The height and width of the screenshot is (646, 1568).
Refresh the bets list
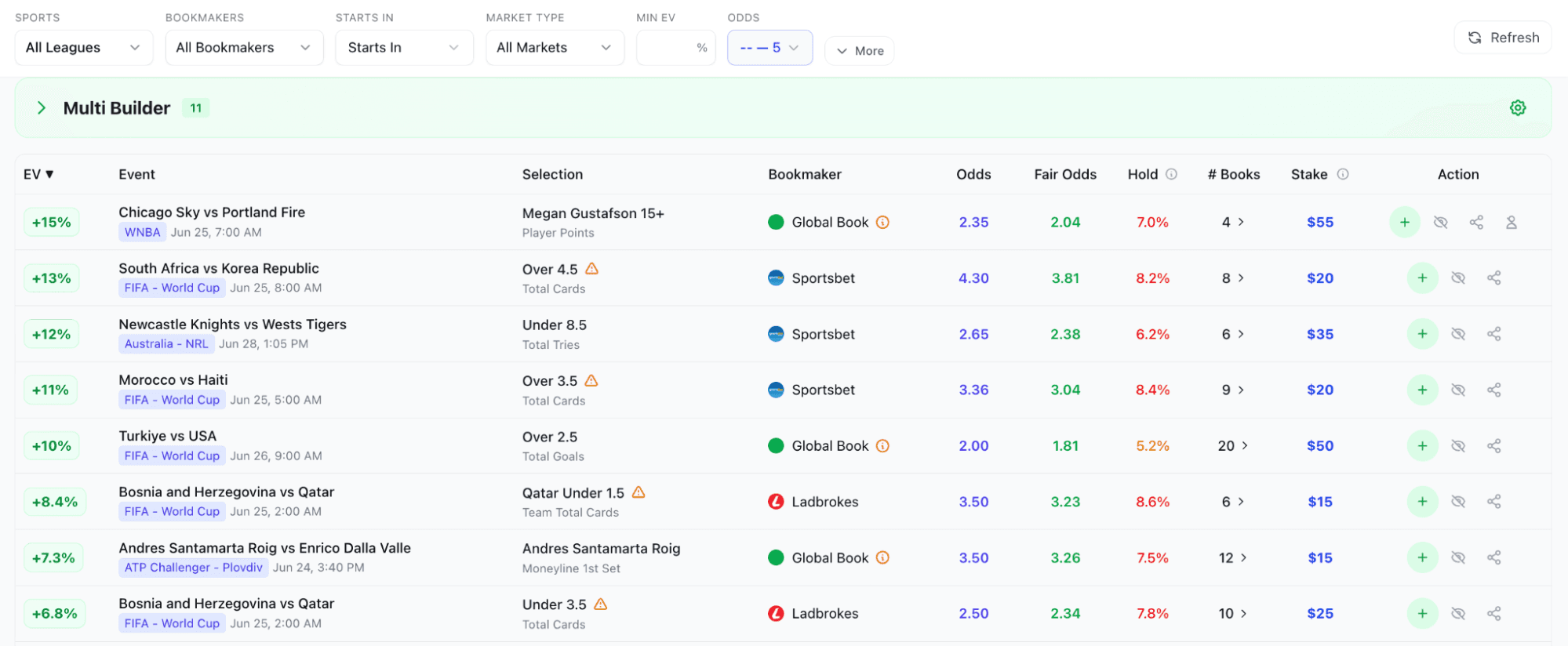[1503, 38]
